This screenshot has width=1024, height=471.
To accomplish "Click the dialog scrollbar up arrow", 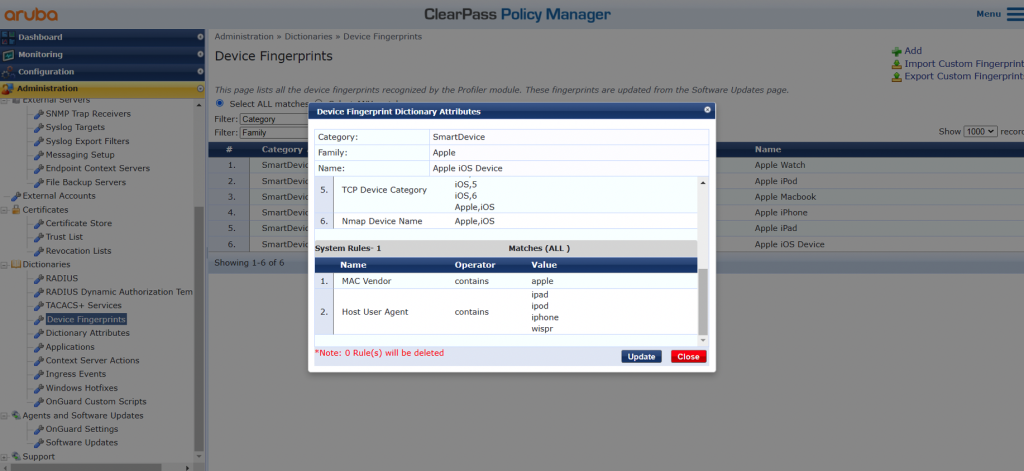I will point(703,183).
